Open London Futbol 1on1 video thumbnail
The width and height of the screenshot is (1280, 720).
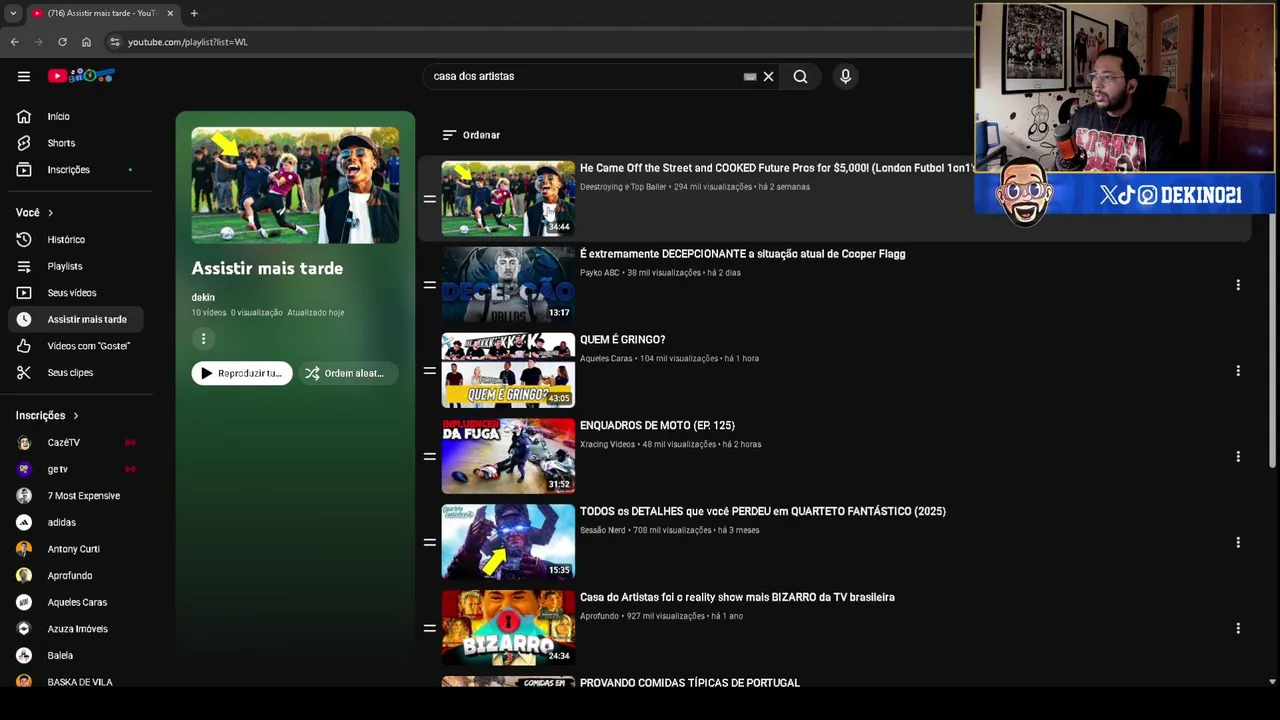(x=508, y=198)
